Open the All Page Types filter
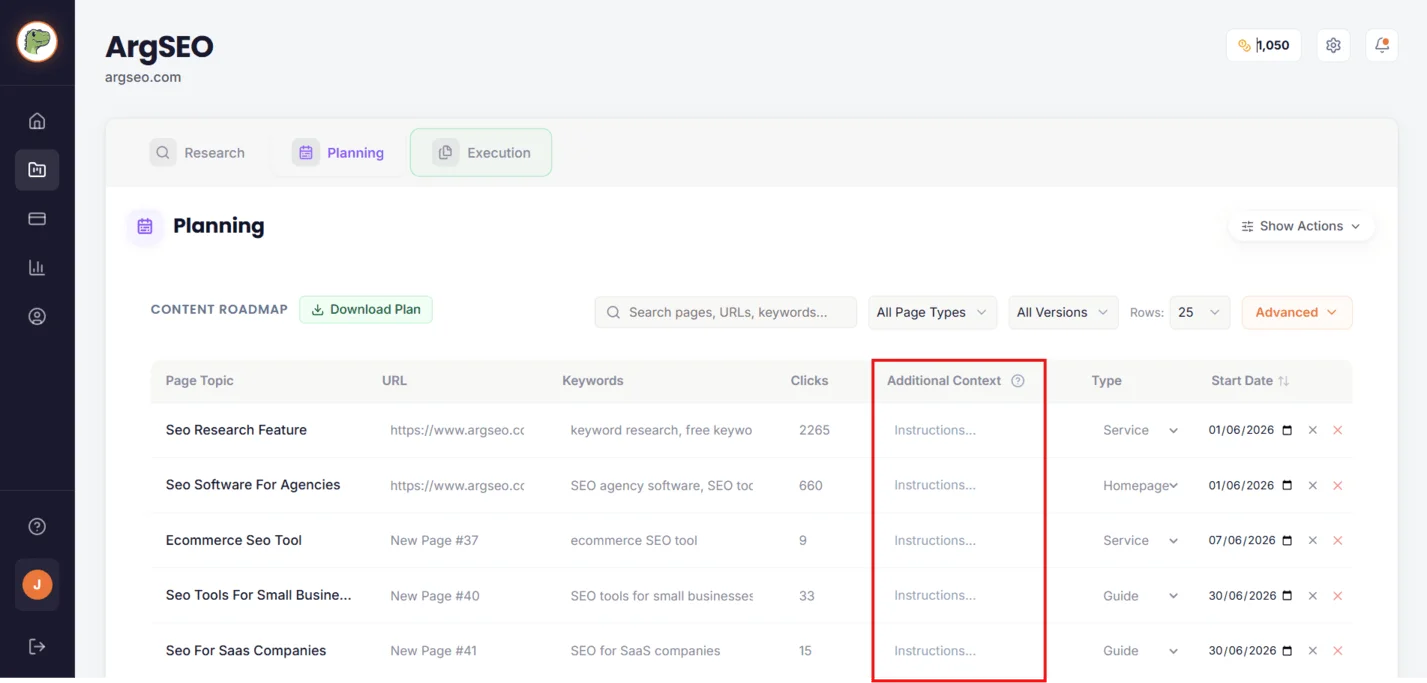The image size is (1427, 683). point(932,312)
